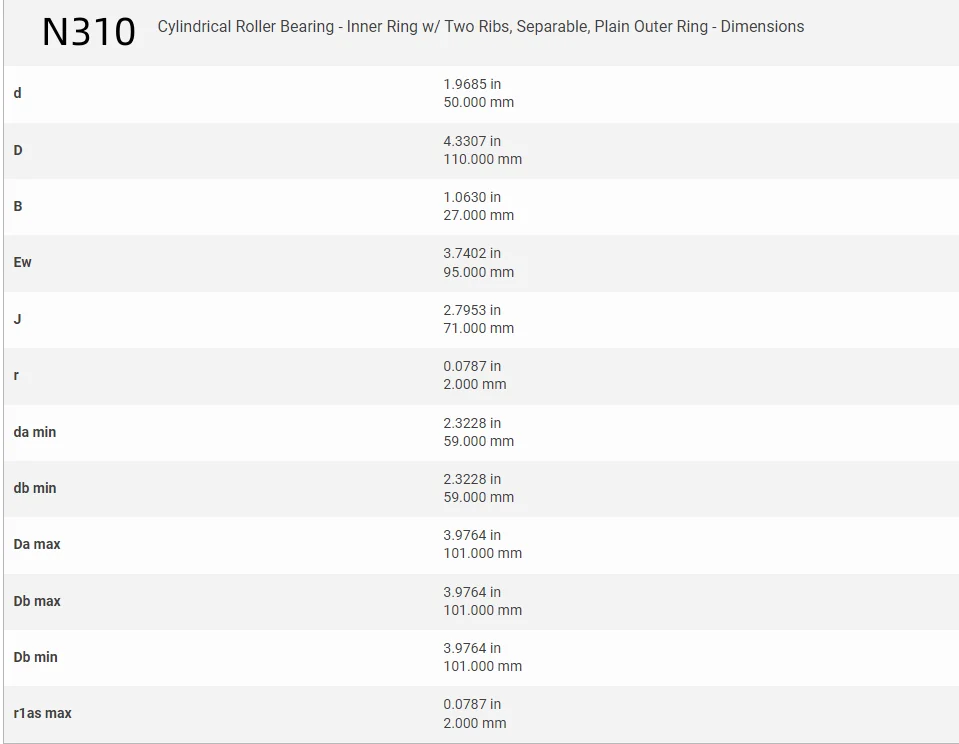
Task: Click the N310 bearing title
Action: pyautogui.click(x=89, y=32)
